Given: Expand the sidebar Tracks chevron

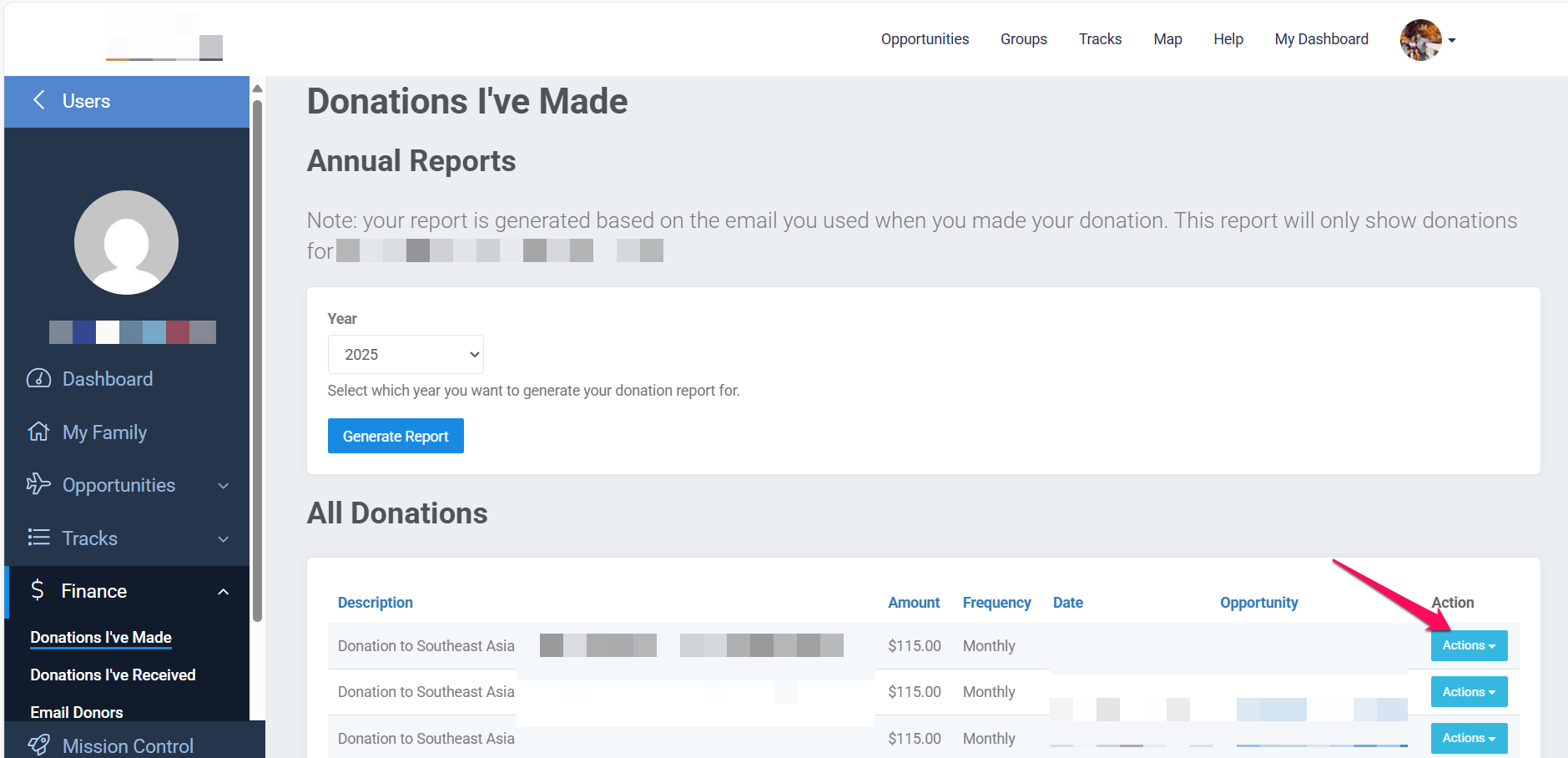Looking at the screenshot, I should pyautogui.click(x=223, y=539).
